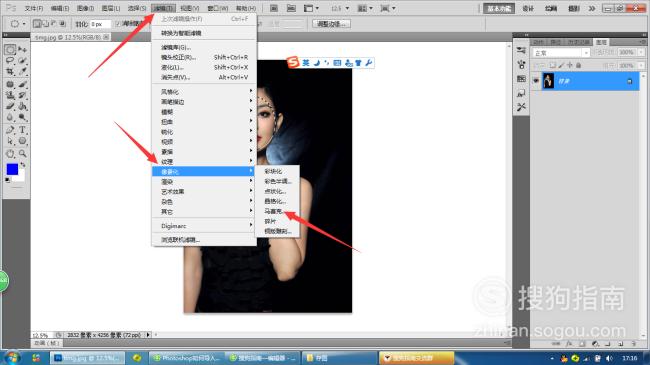The image size is (650, 365).
Task: Select the Quick Selection tool
Action: pos(22,61)
